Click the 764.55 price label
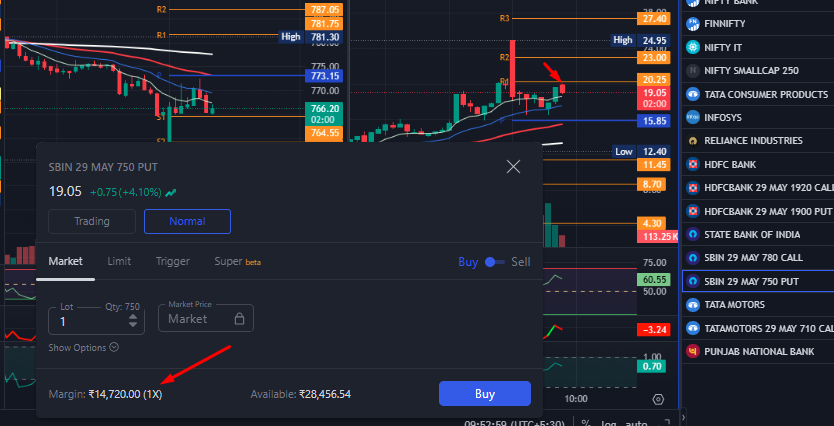The width and height of the screenshot is (834, 426). 324,133
